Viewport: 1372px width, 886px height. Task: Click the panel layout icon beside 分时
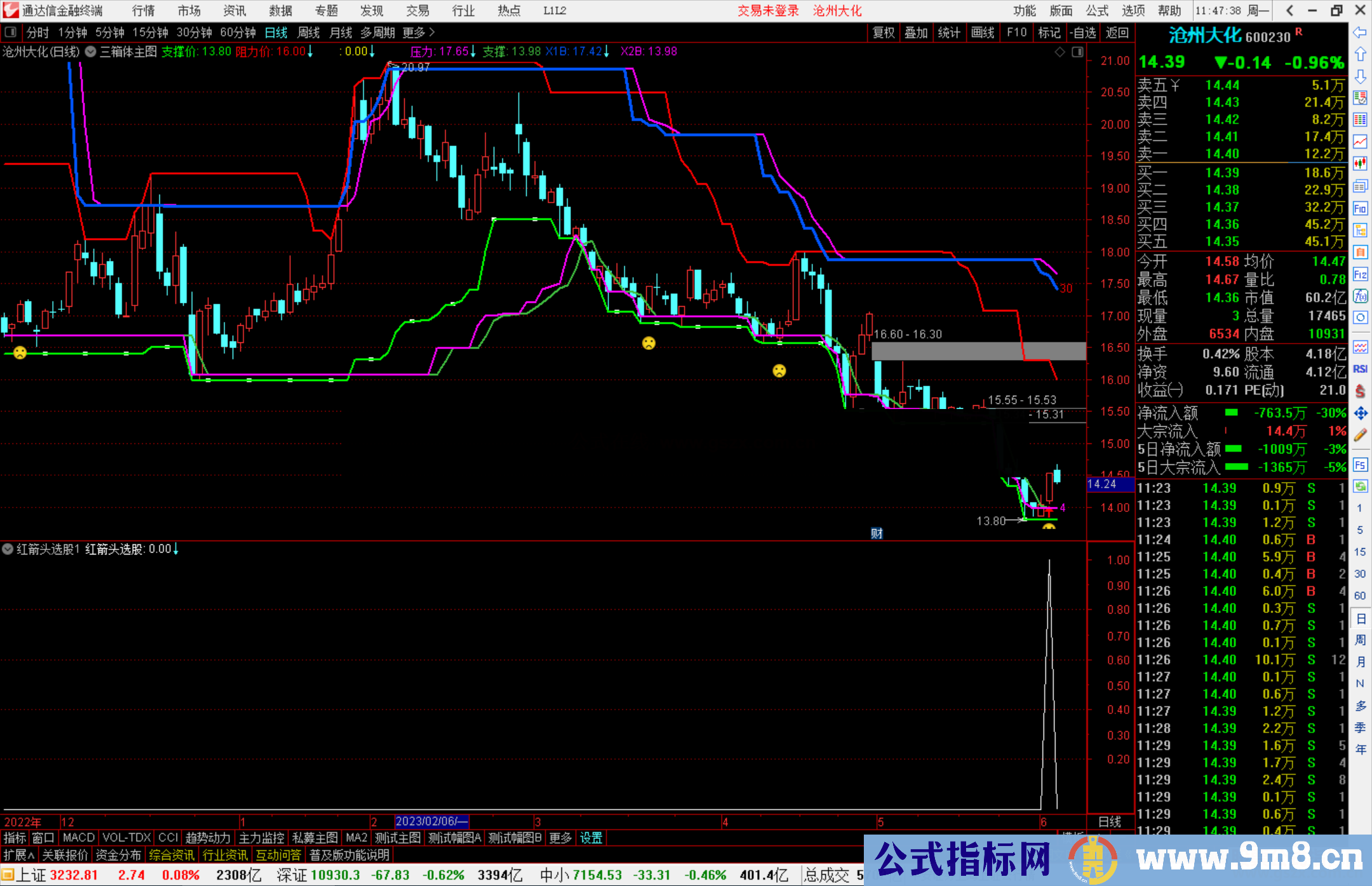coord(11,32)
